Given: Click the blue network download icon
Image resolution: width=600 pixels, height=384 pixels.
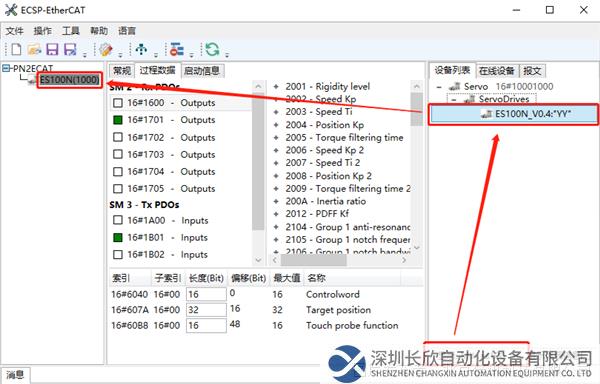Looking at the screenshot, I should (x=141, y=49).
